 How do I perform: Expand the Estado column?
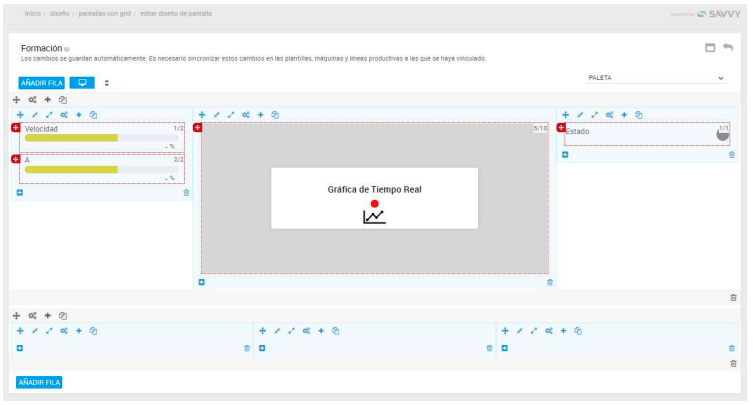coord(595,115)
